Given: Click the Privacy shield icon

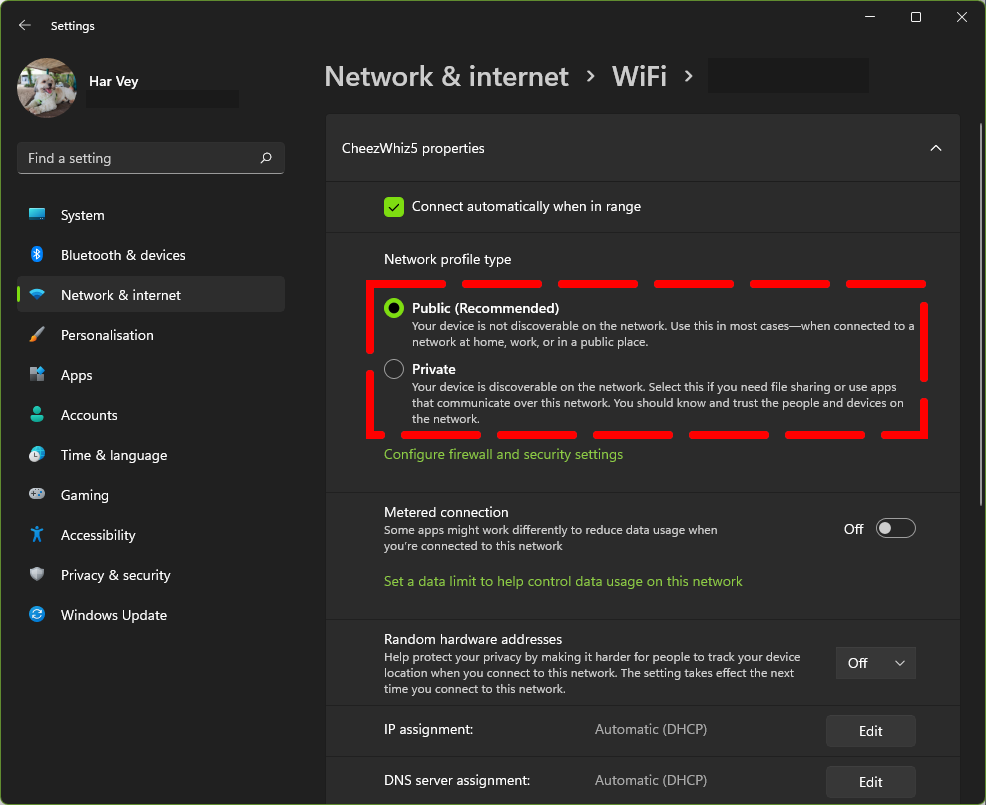Looking at the screenshot, I should (37, 574).
